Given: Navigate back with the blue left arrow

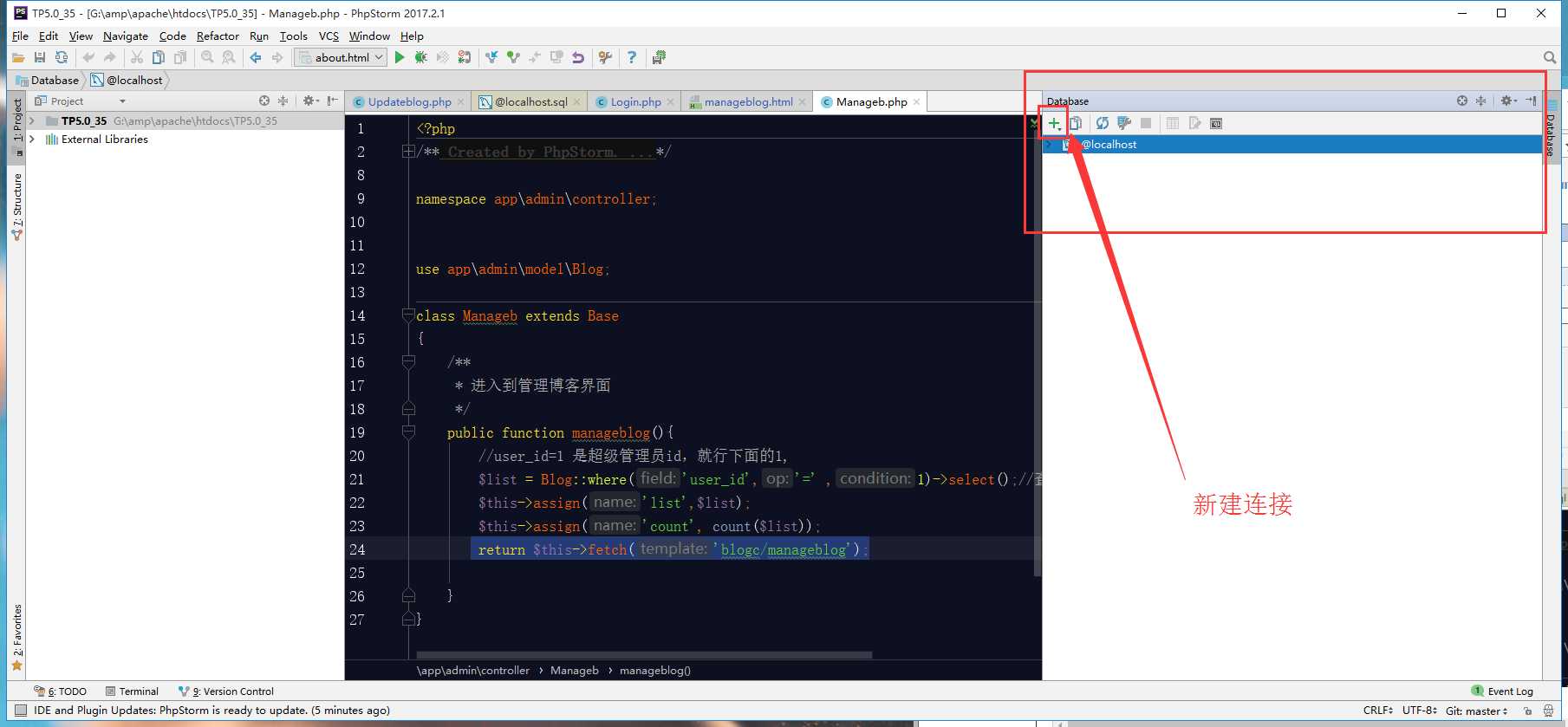Looking at the screenshot, I should 256,57.
